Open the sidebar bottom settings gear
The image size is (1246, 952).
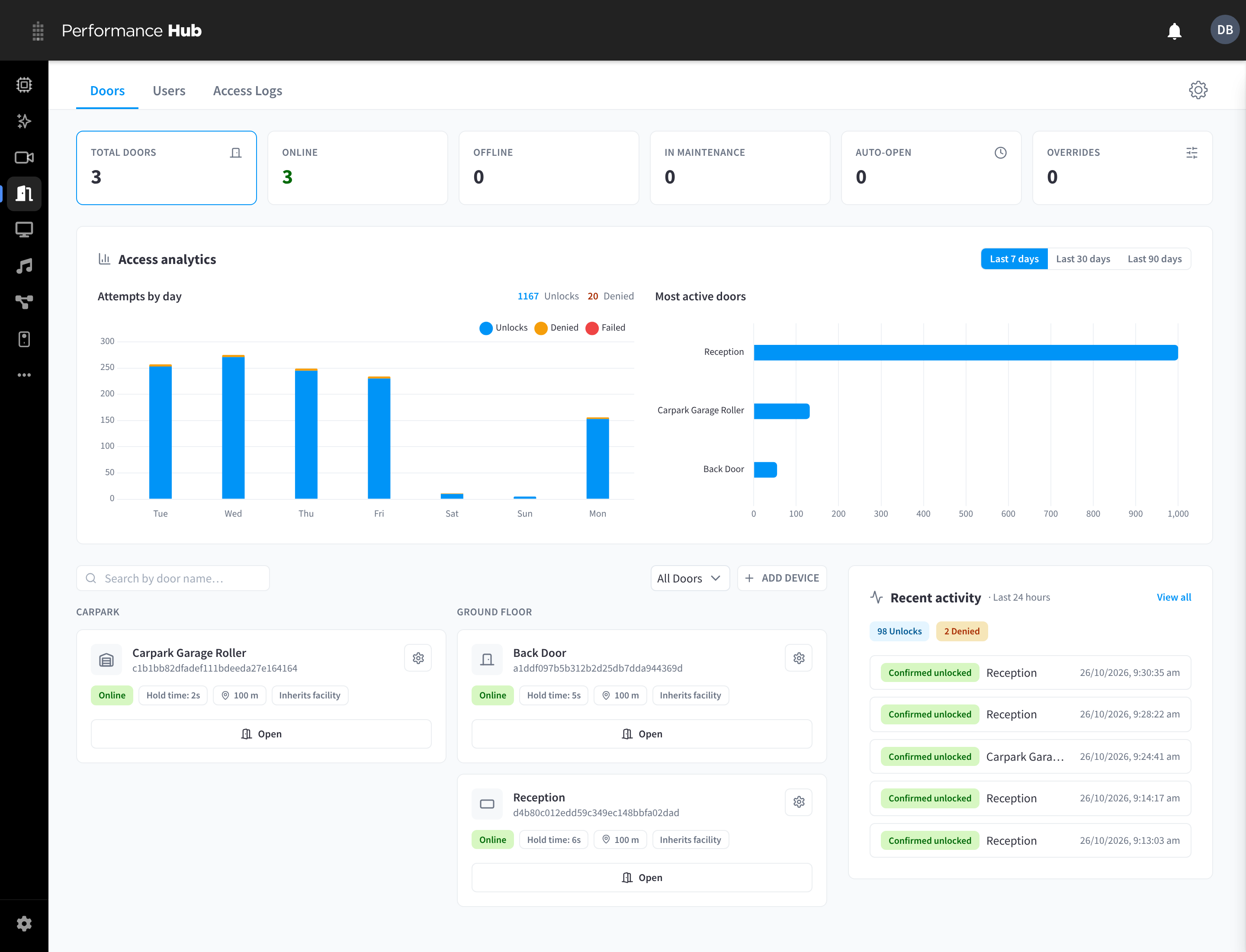pos(24,924)
